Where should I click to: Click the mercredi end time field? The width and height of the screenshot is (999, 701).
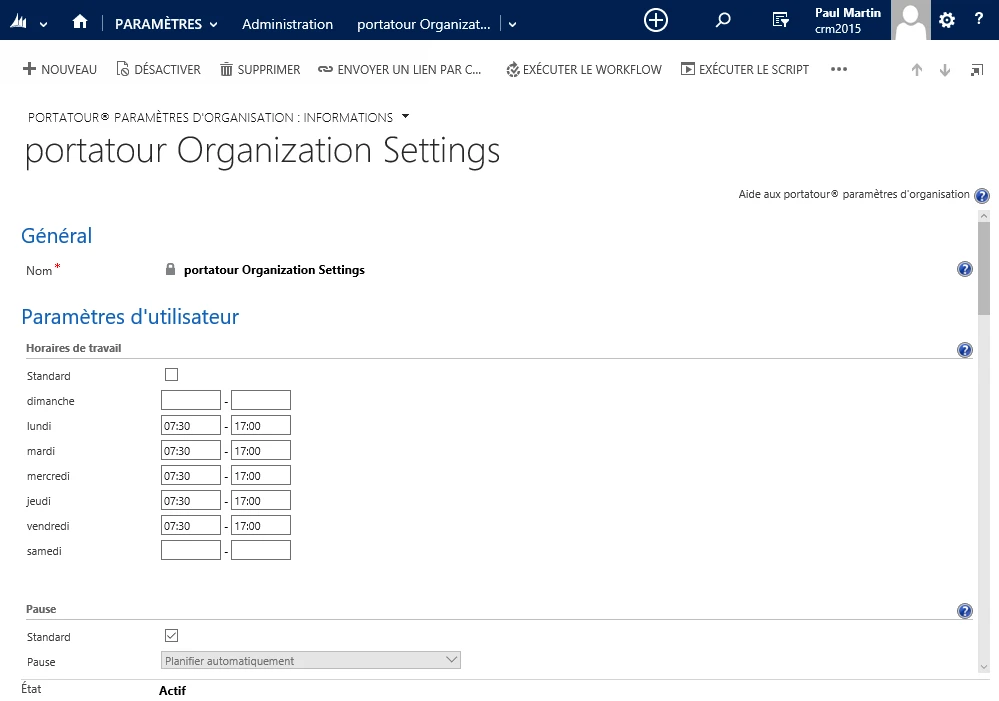click(x=261, y=475)
